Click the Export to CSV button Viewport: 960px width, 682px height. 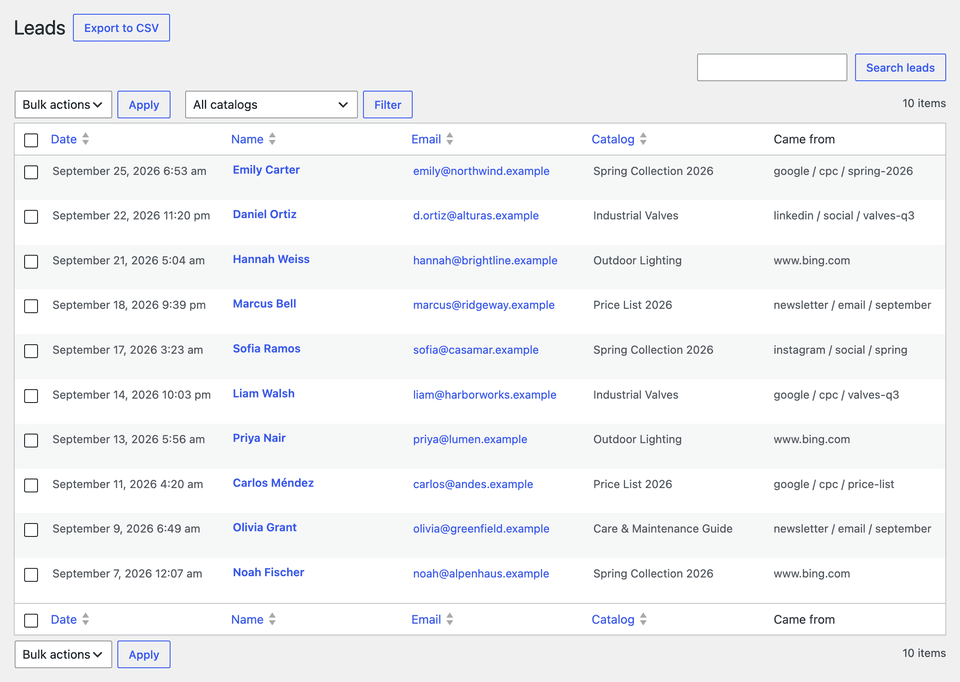pyautogui.click(x=121, y=28)
